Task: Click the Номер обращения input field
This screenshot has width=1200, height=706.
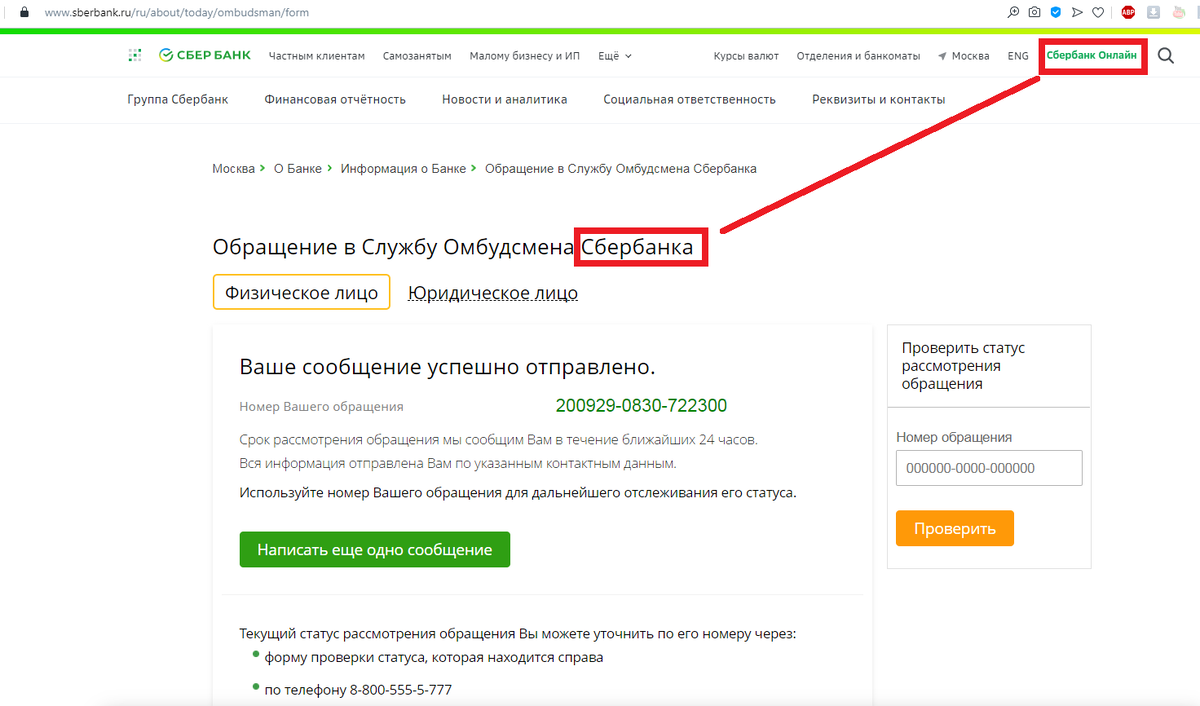Action: (988, 467)
